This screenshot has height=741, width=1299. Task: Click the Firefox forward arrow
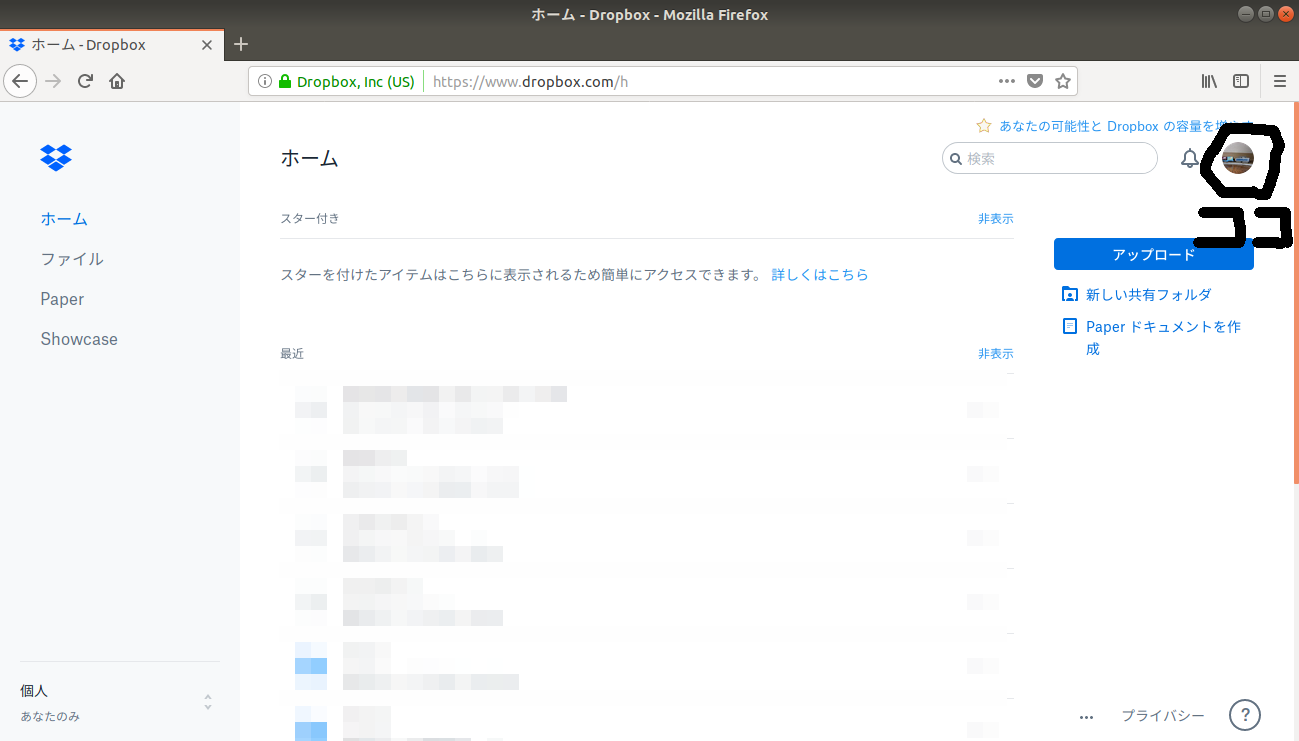click(x=53, y=81)
